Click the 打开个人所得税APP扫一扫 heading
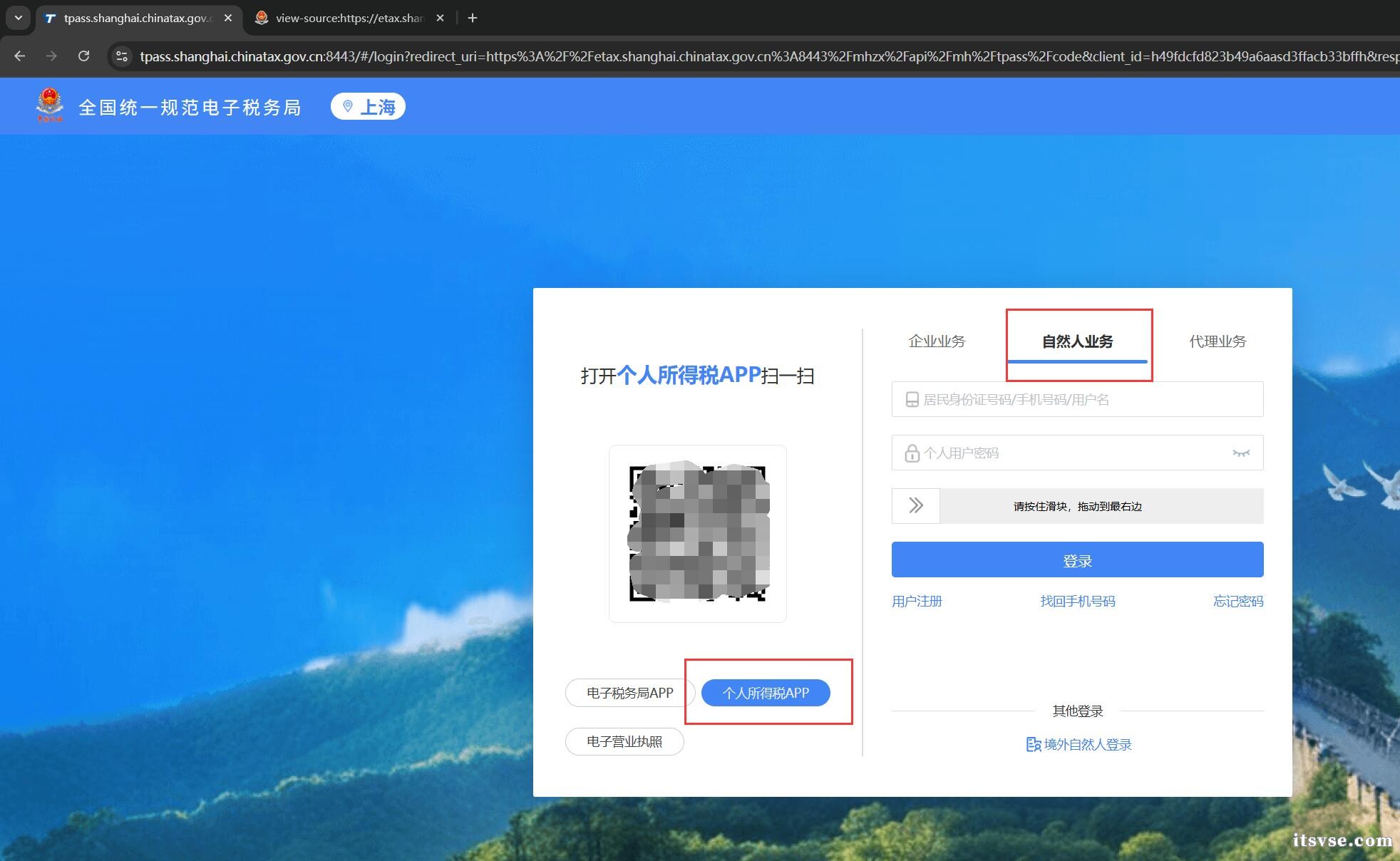Screen dimensions: 1400x861 click(x=697, y=375)
